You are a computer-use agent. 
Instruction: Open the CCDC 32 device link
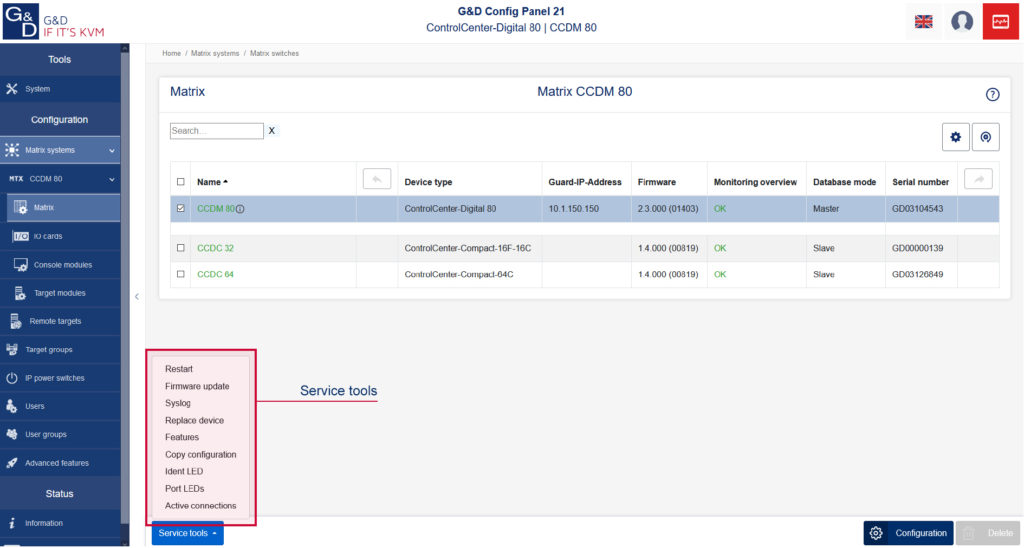coord(216,248)
